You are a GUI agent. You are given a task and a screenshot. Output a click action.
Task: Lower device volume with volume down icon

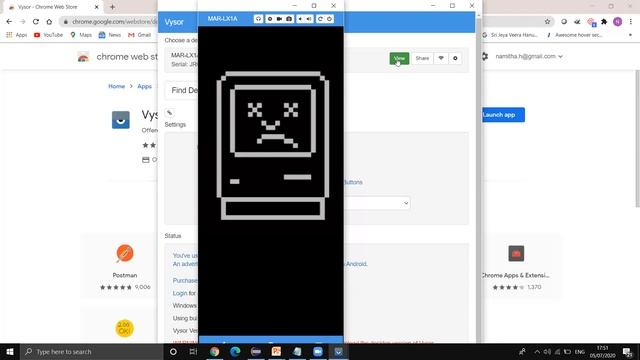[300, 19]
